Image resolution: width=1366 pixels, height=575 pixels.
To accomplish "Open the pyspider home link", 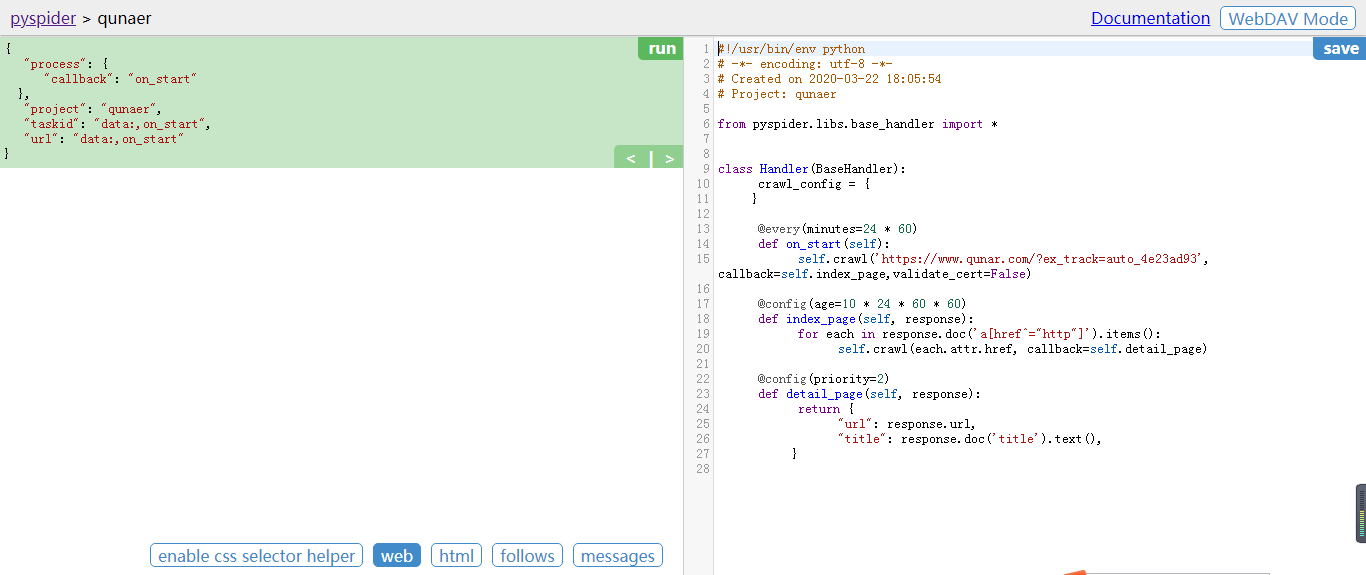I will click(43, 18).
